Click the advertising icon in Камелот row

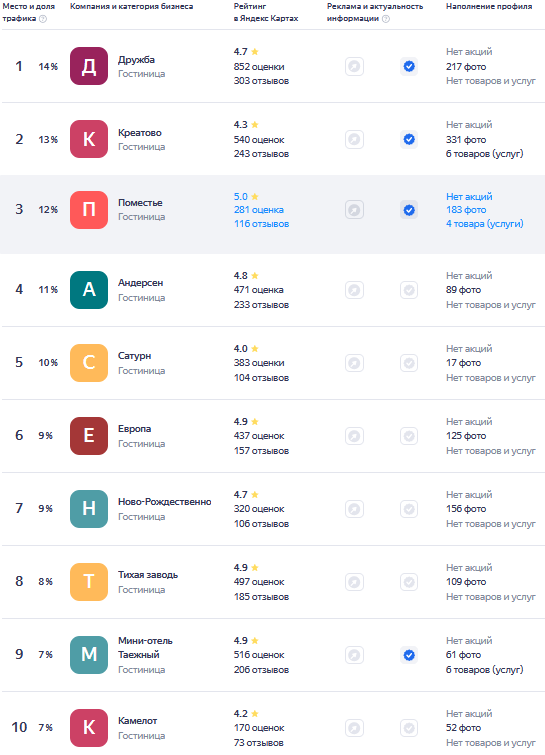(354, 728)
